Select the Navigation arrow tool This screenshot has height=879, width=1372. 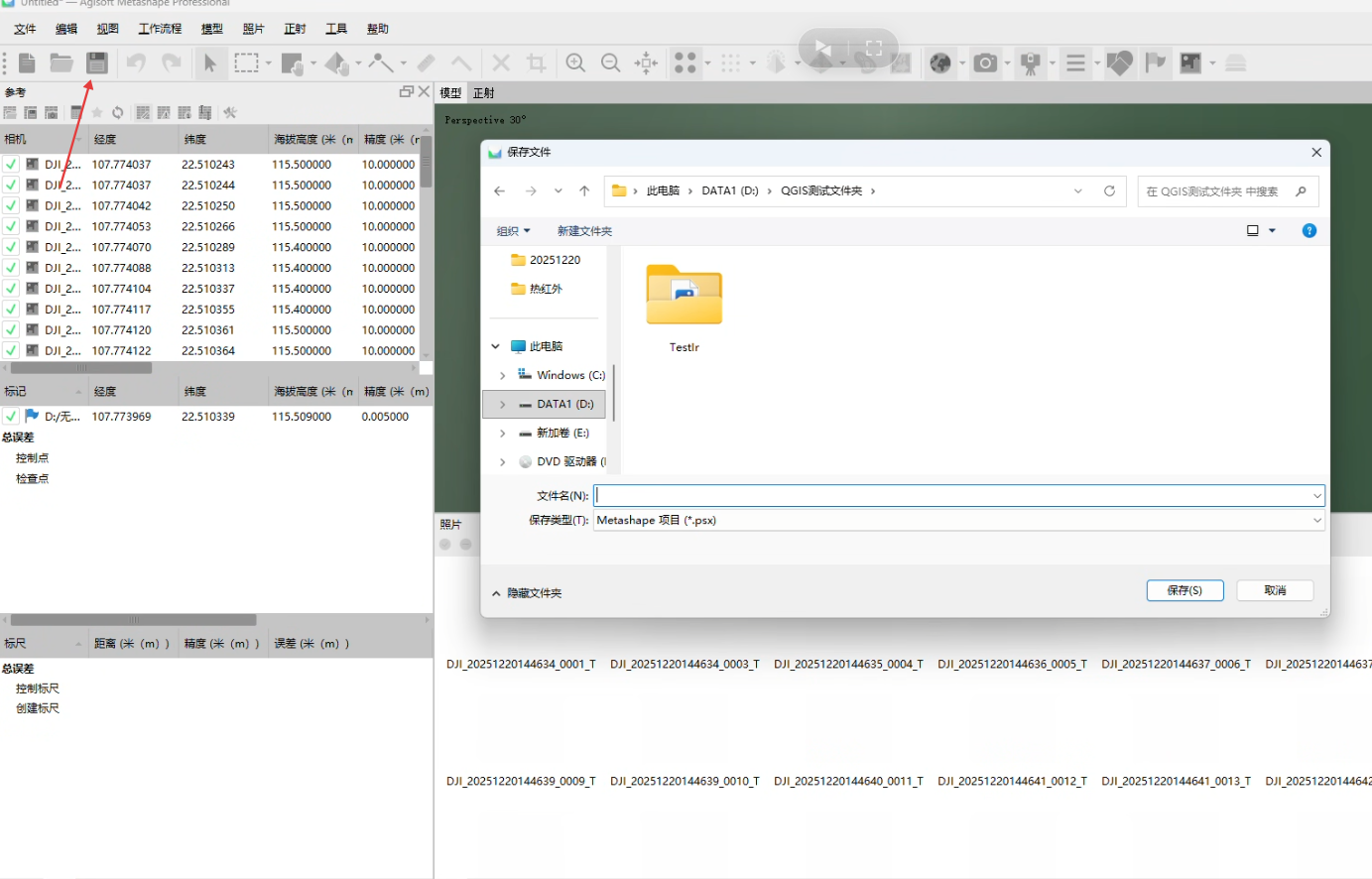pyautogui.click(x=210, y=63)
